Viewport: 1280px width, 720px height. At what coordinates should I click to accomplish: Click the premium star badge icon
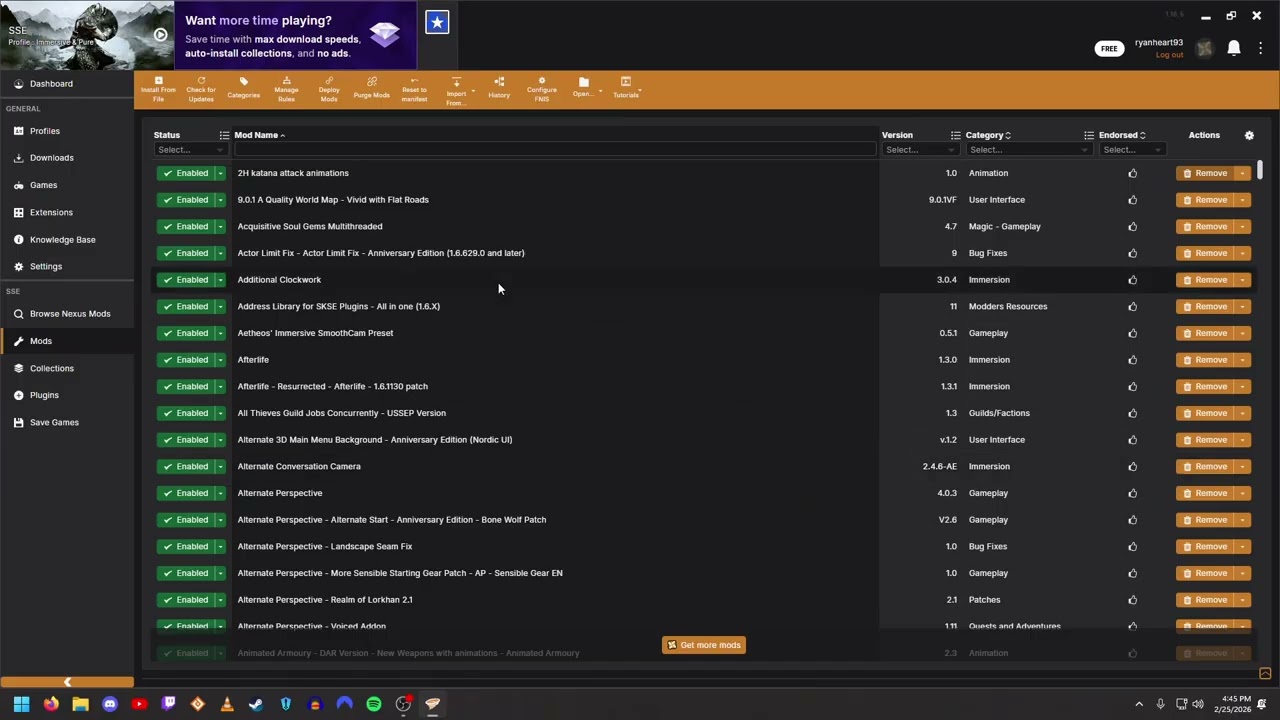click(x=437, y=22)
